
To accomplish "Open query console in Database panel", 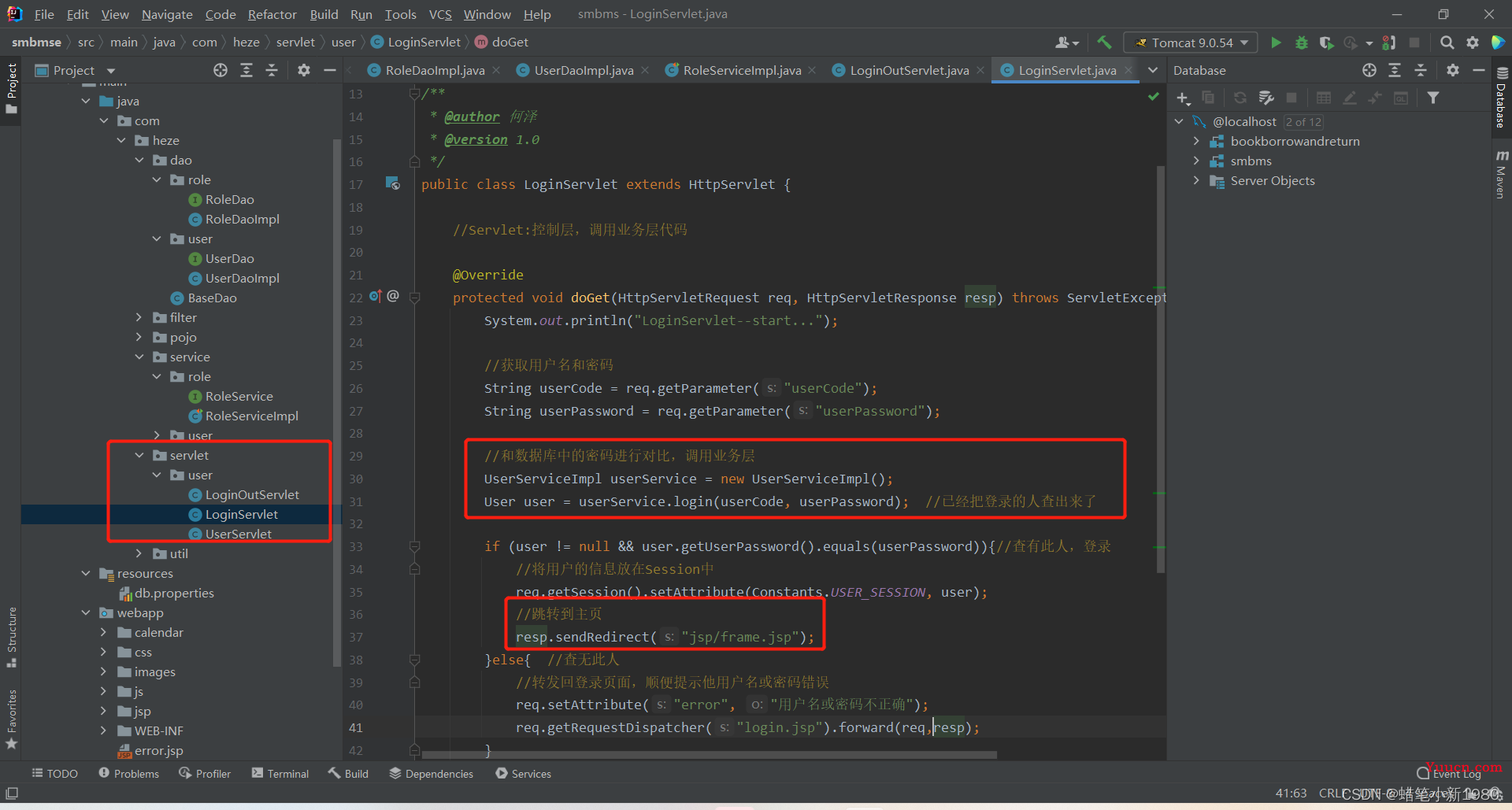I will [x=1401, y=98].
